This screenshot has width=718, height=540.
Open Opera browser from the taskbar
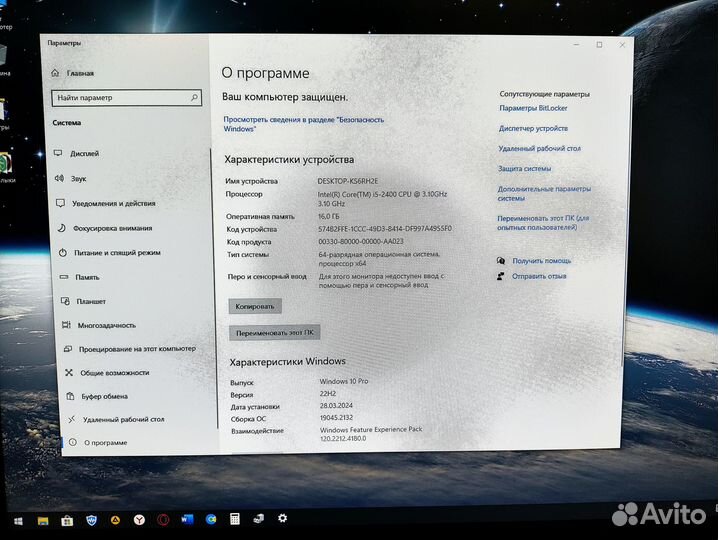tap(163, 519)
